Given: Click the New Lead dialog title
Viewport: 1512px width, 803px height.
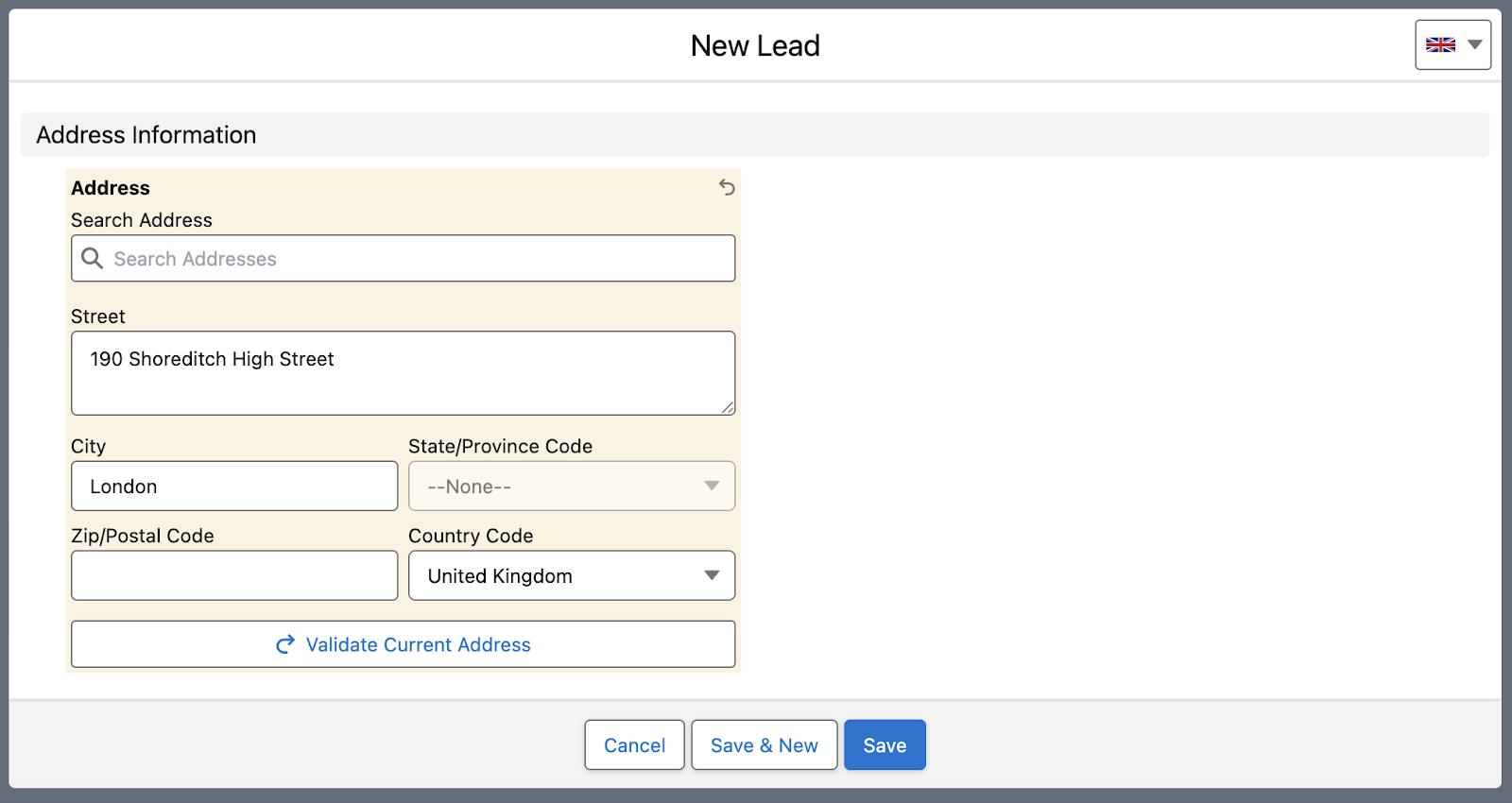Looking at the screenshot, I should [755, 45].
